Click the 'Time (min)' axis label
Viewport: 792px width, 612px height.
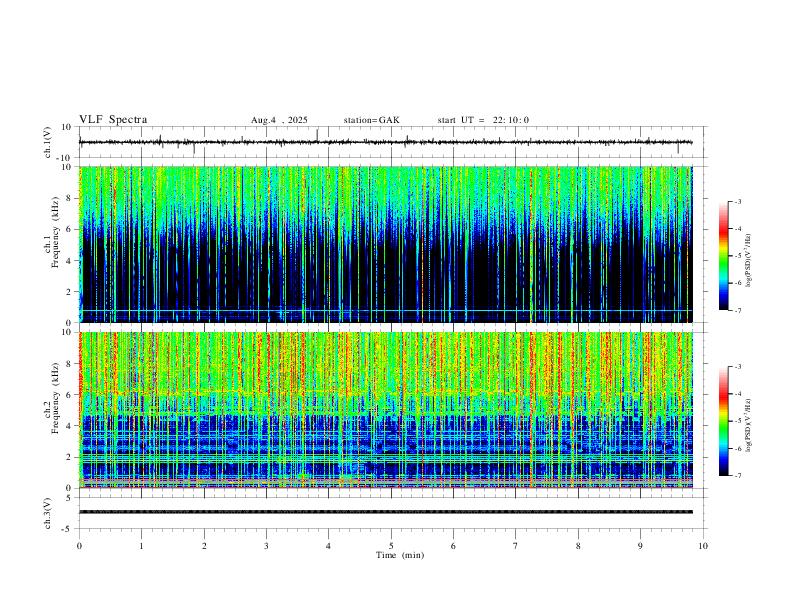[400, 555]
